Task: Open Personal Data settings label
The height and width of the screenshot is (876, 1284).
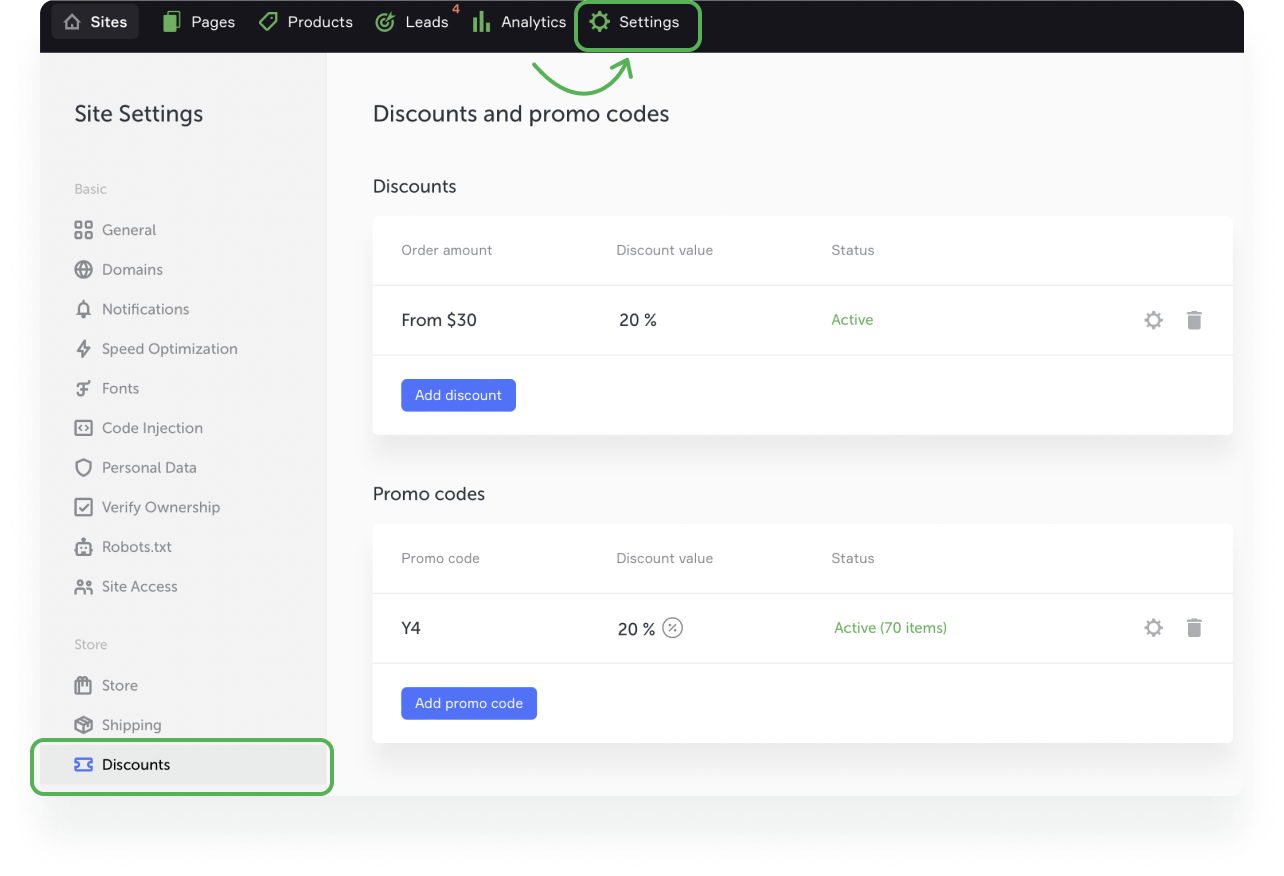Action: pyautogui.click(x=149, y=468)
